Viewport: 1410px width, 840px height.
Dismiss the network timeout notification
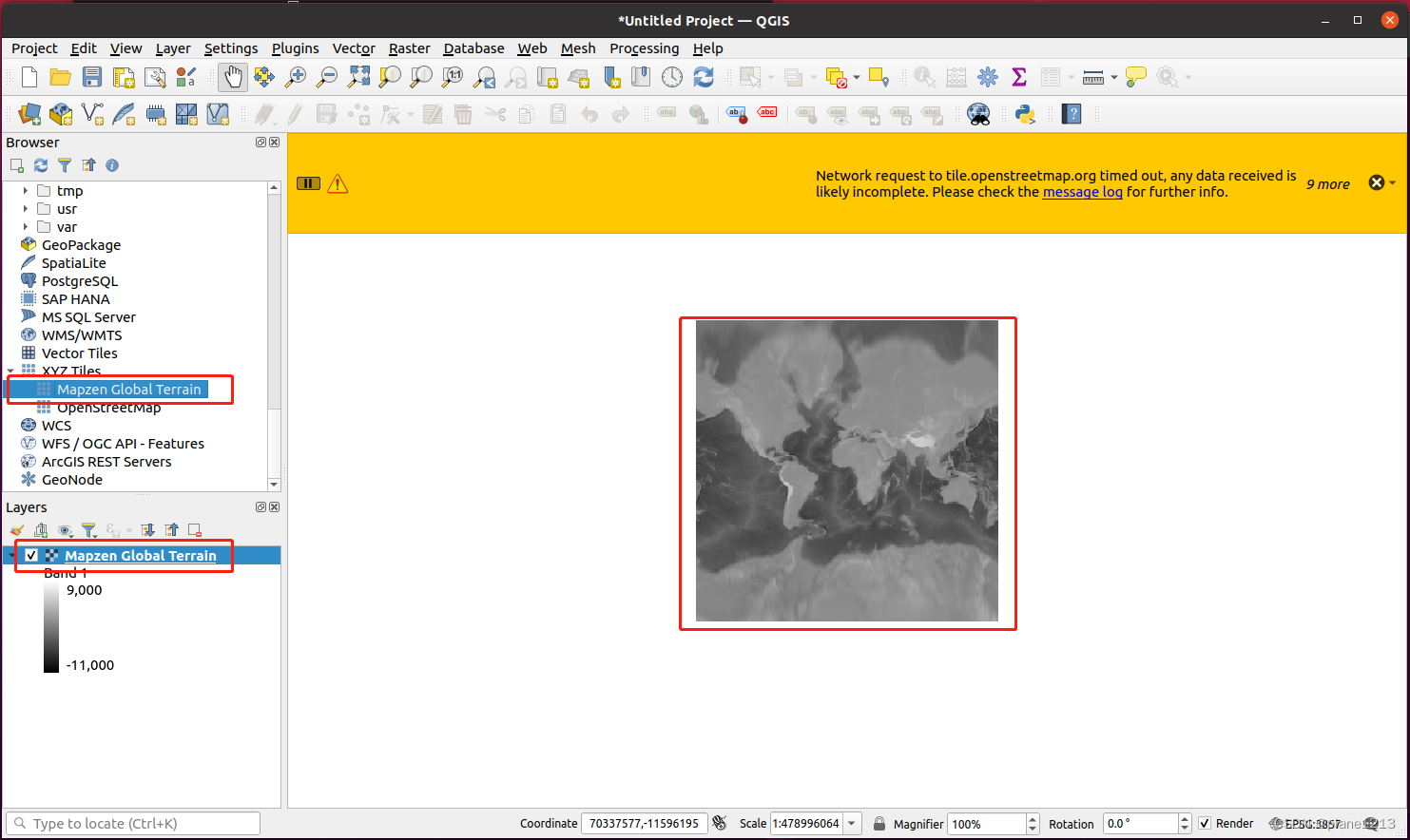[1376, 181]
